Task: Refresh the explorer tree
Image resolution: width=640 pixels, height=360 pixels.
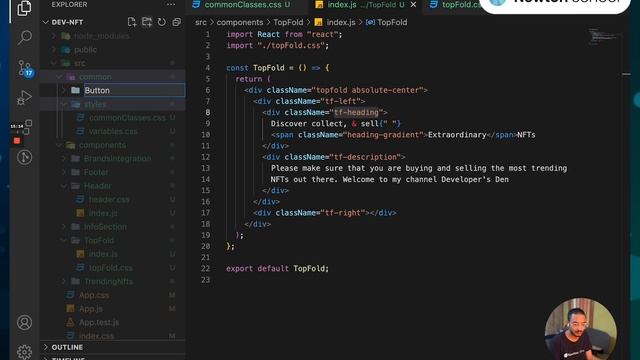Action: click(162, 22)
